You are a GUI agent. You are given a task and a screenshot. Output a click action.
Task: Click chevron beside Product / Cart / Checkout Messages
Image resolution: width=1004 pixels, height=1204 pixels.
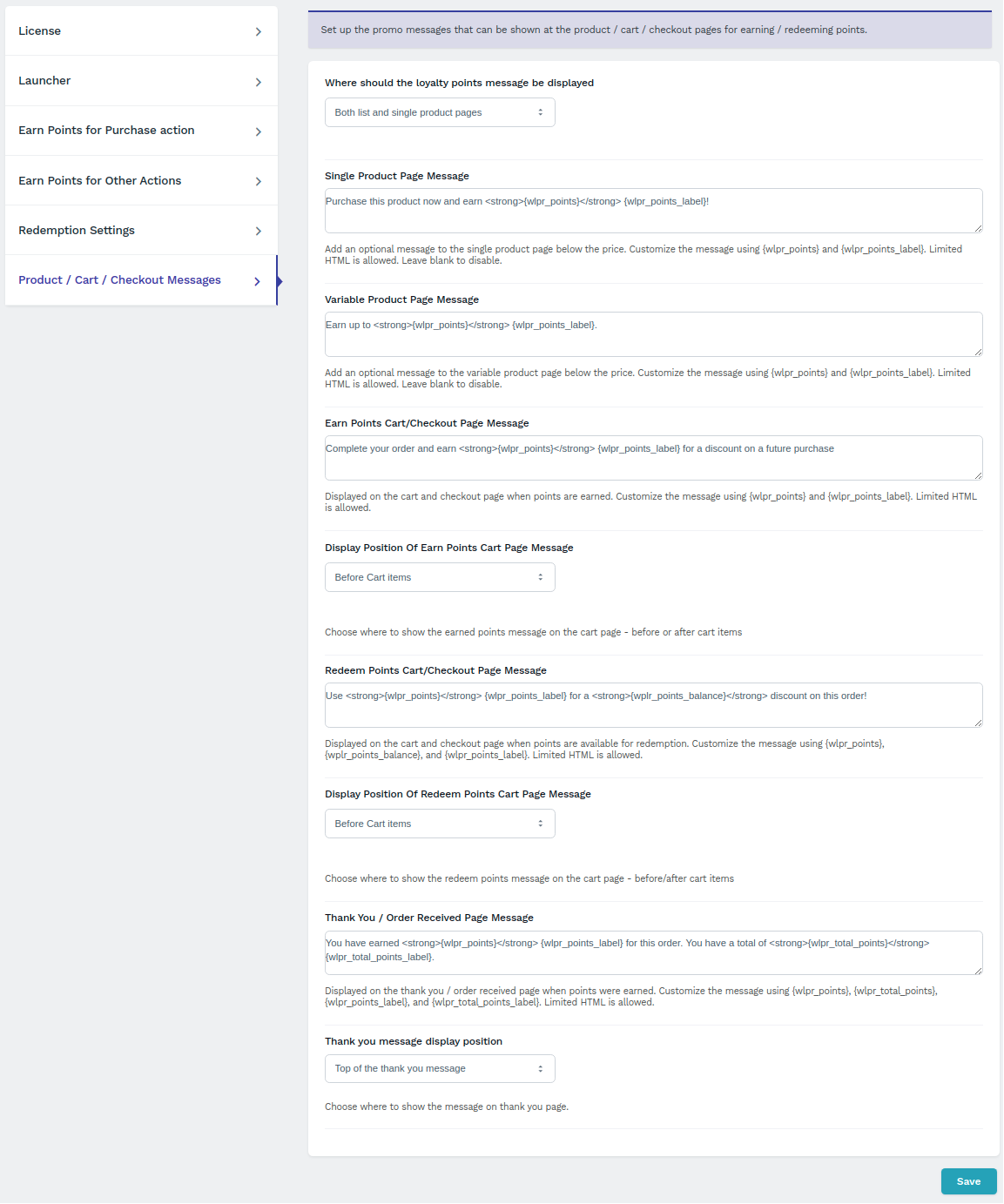tap(258, 281)
